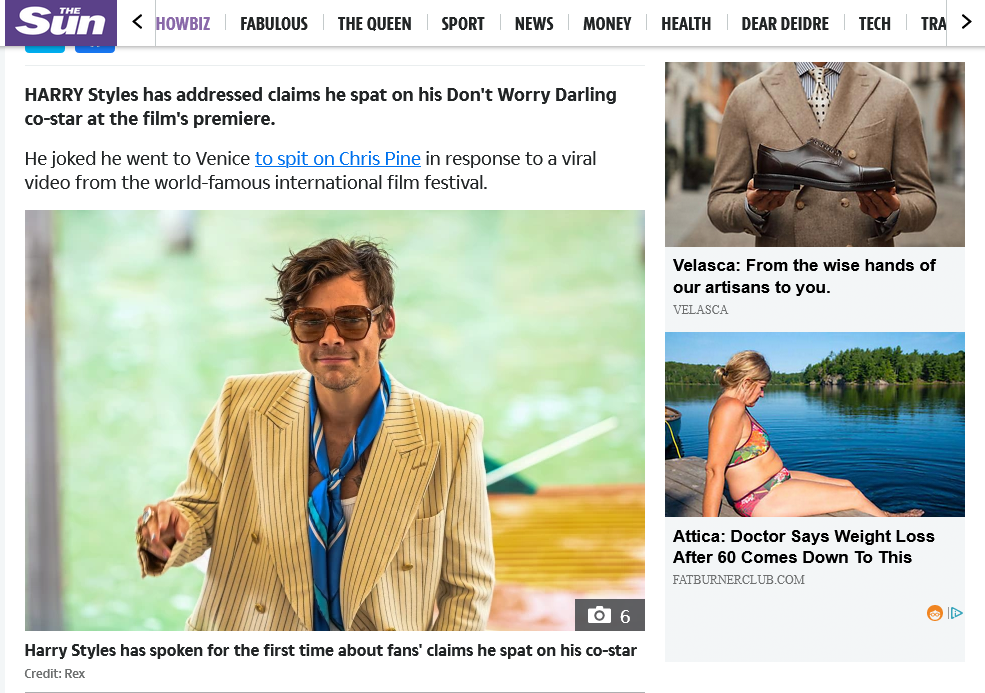Open the News section
Image resolution: width=985 pixels, height=693 pixels.
point(534,24)
